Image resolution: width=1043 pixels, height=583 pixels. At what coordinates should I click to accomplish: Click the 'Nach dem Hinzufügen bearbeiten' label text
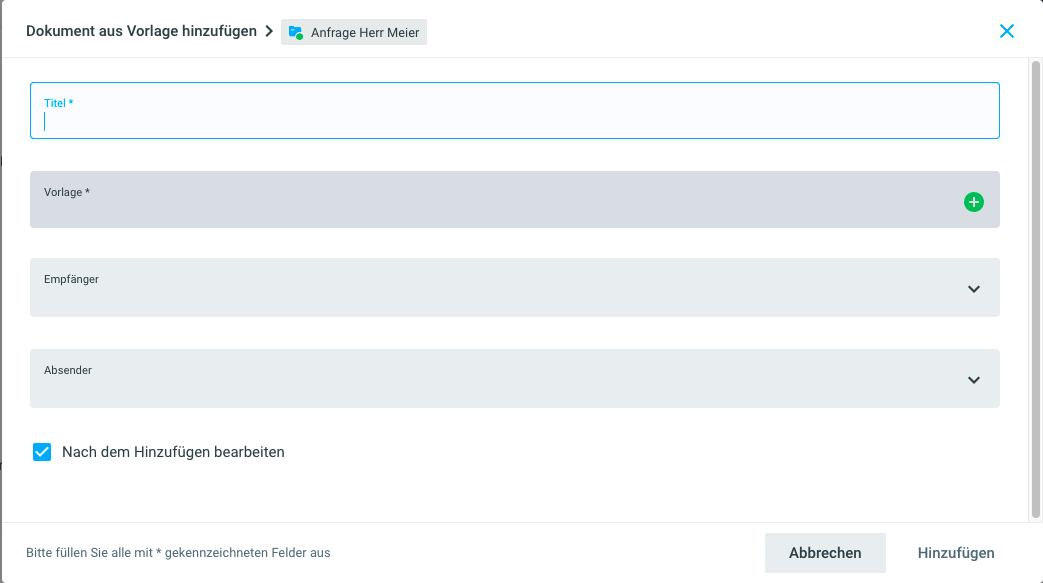pyautogui.click(x=173, y=452)
